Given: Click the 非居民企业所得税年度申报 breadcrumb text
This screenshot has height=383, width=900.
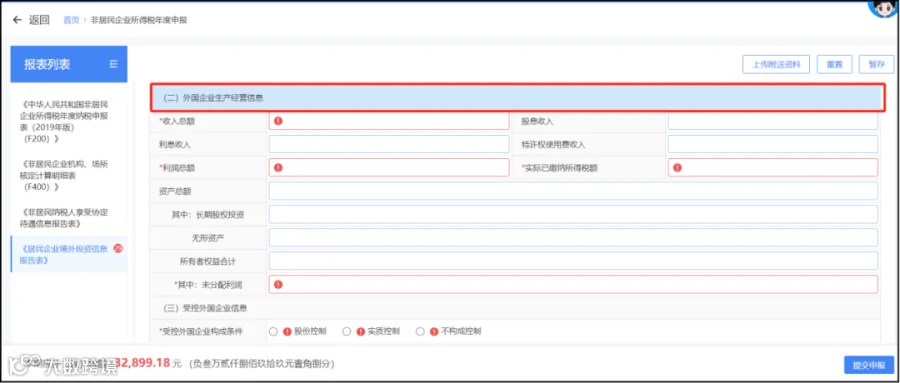Looking at the screenshot, I should (139, 20).
